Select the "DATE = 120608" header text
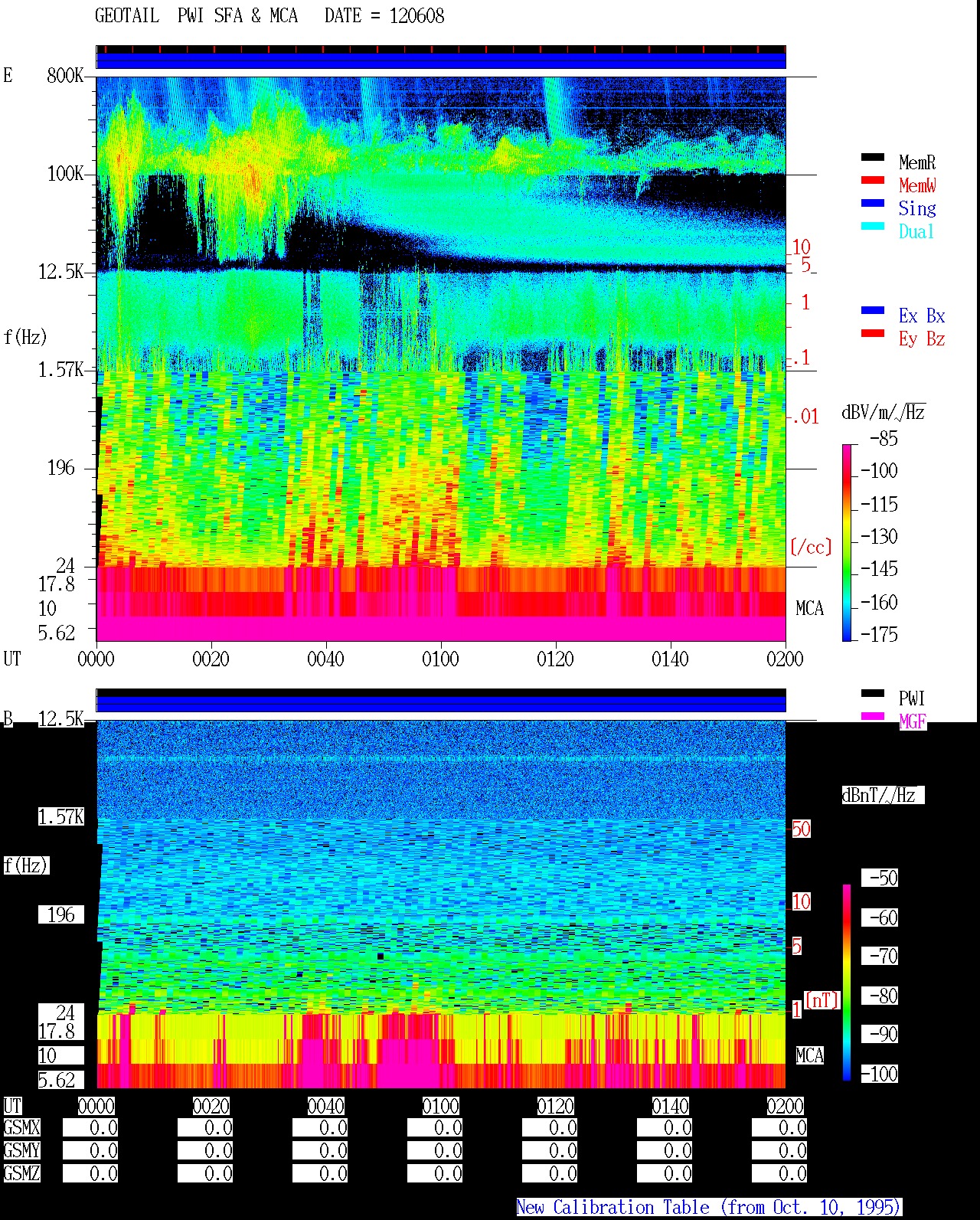Image resolution: width=980 pixels, height=1220 pixels. click(384, 15)
